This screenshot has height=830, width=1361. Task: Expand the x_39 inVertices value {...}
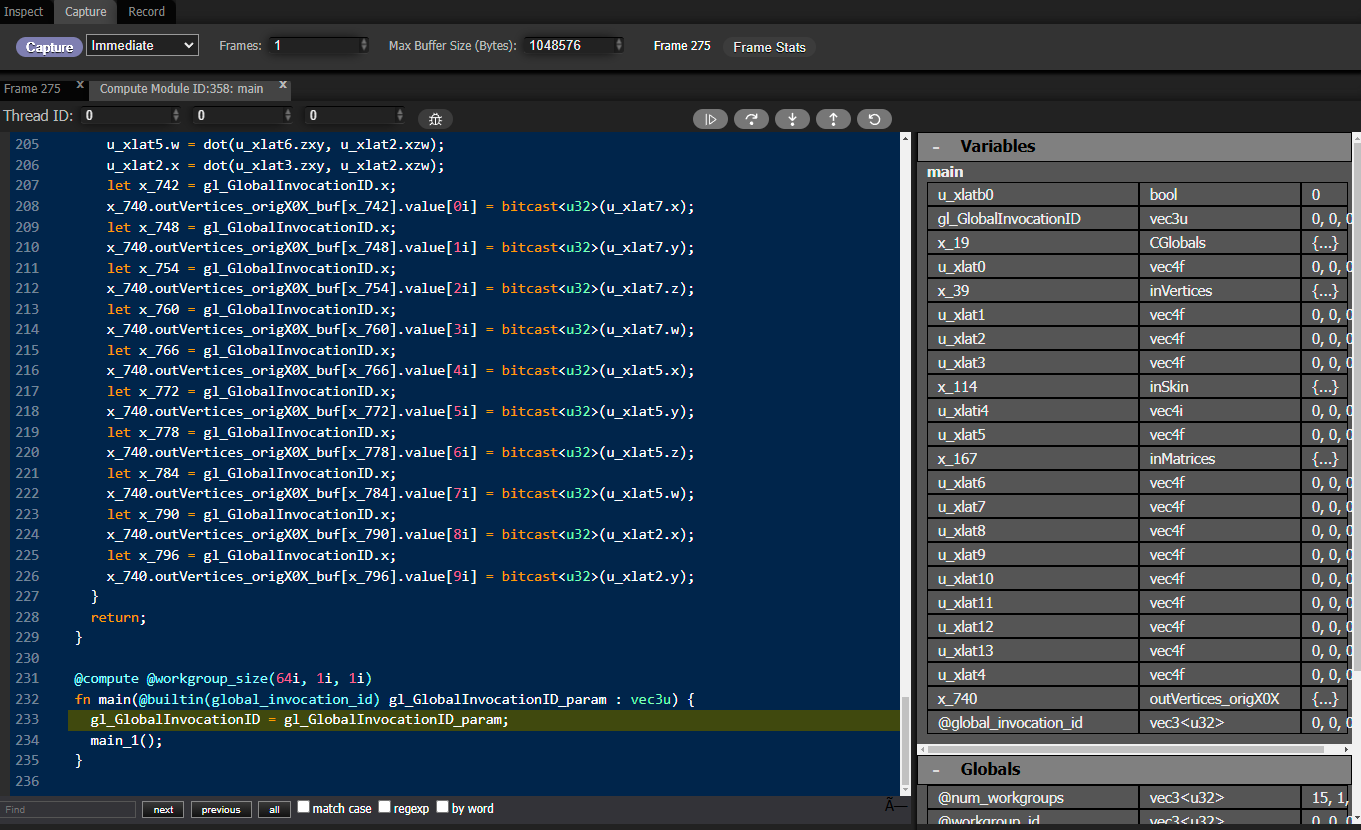point(1325,291)
